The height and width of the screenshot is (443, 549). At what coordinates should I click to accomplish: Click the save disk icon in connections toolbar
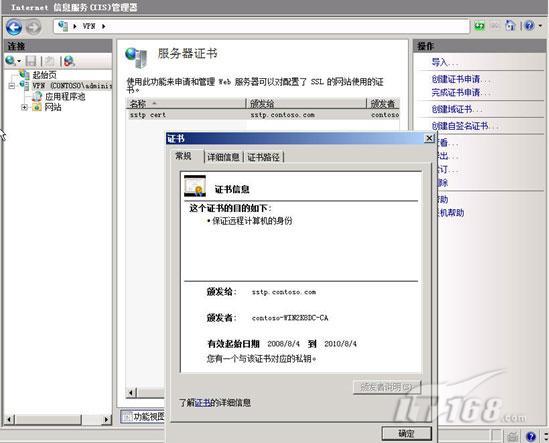pos(31,61)
